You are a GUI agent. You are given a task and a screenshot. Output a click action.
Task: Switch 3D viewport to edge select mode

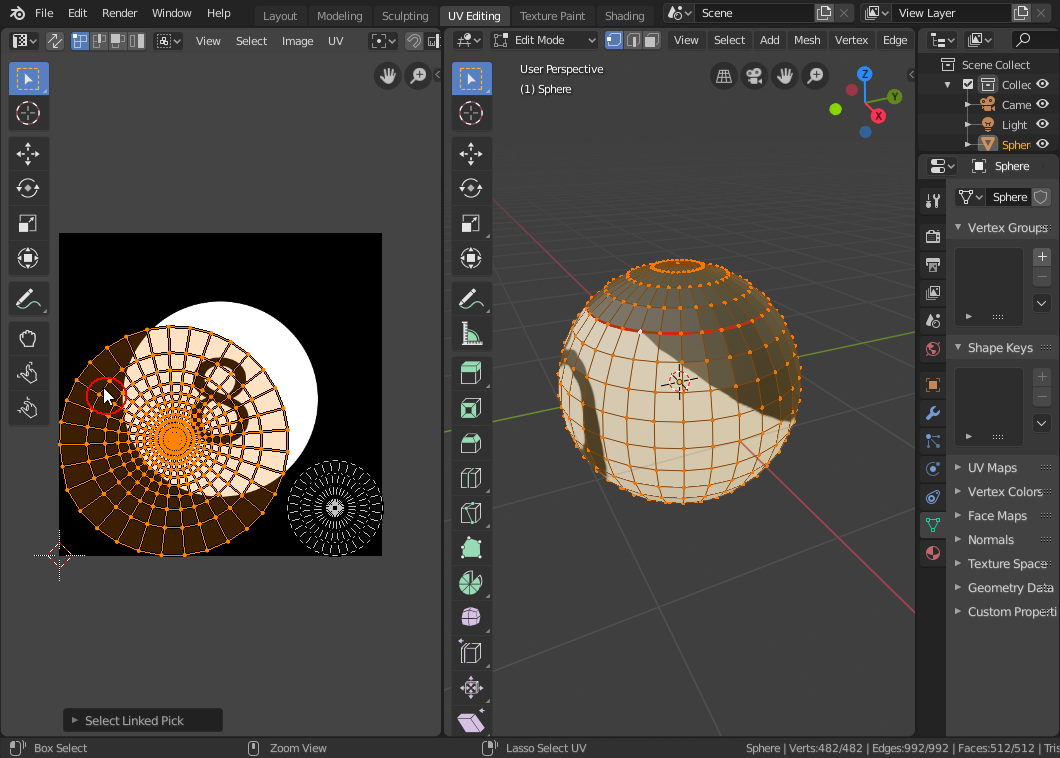(x=633, y=40)
